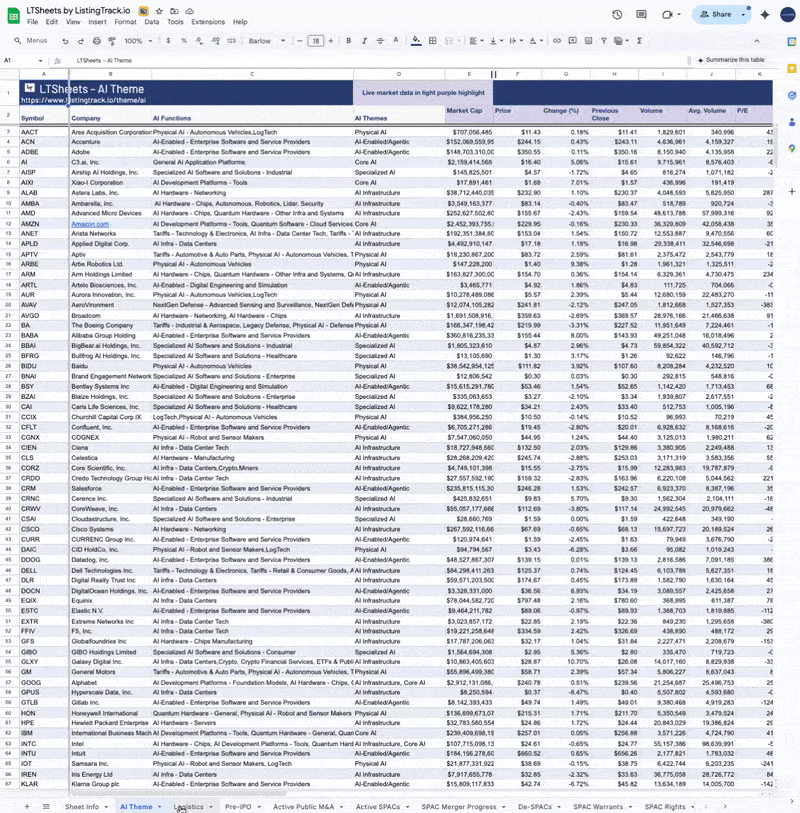The height and width of the screenshot is (813, 800).
Task: Open the fill color picker
Action: click(x=416, y=41)
